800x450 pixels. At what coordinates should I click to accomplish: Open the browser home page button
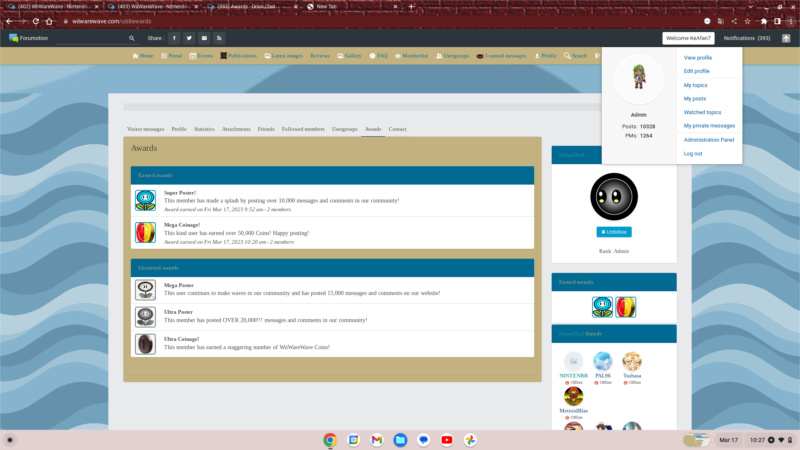pyautogui.click(x=49, y=21)
